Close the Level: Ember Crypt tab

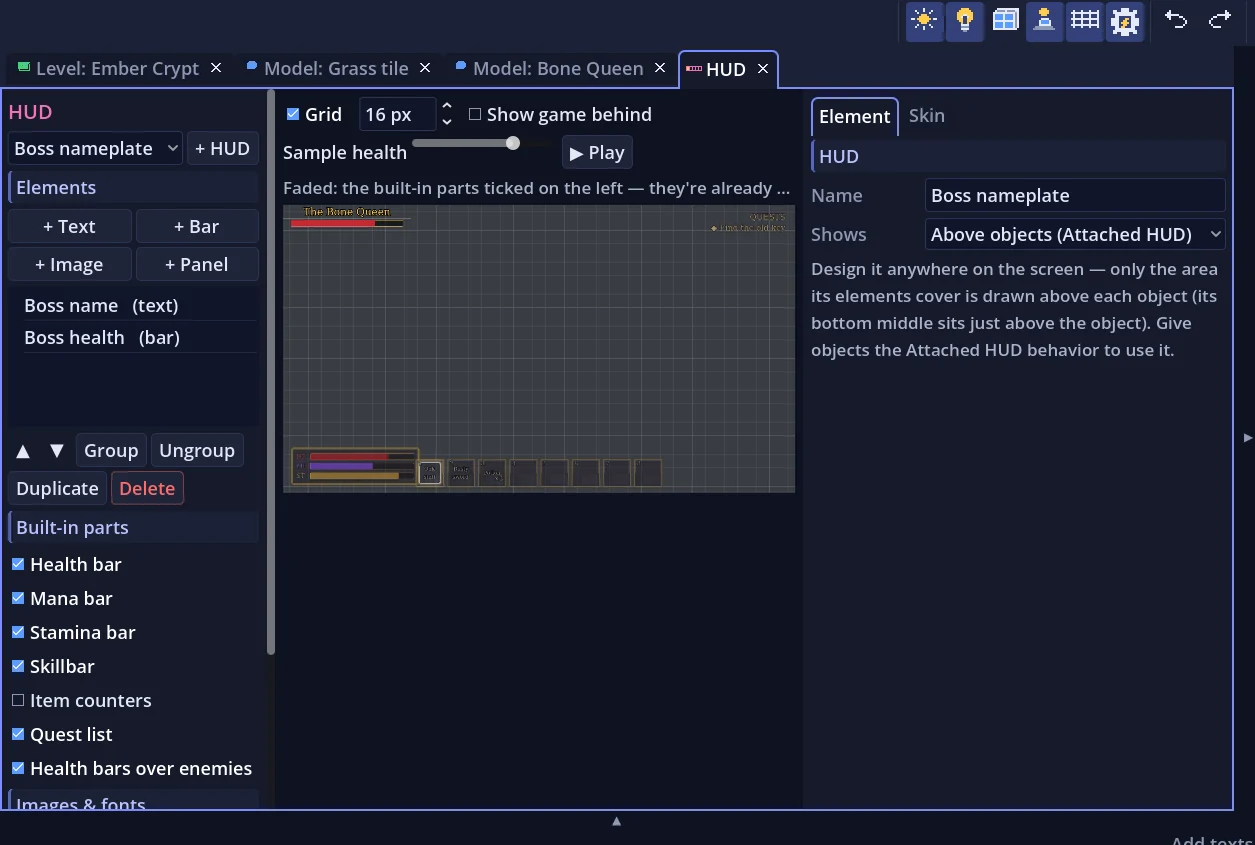[x=216, y=68]
